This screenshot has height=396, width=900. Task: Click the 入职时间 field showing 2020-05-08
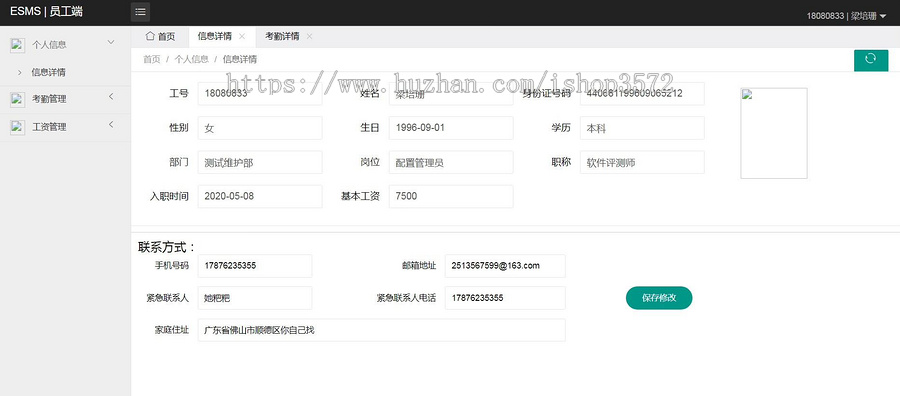(x=260, y=196)
